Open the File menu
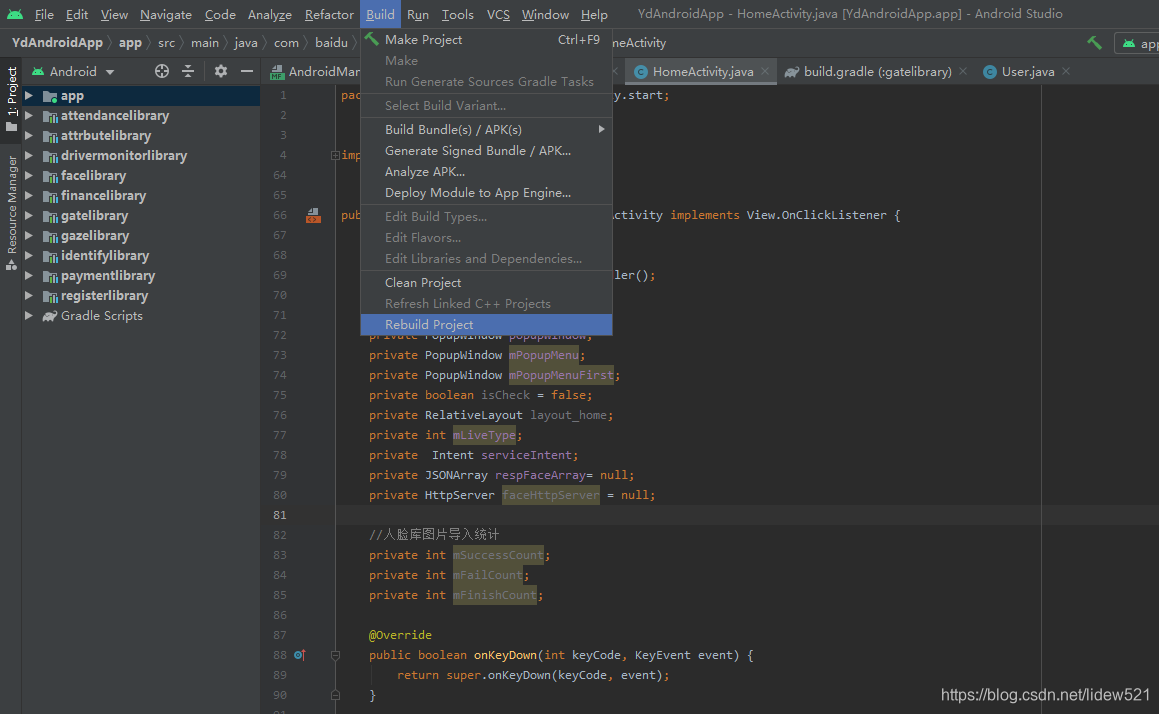 [x=44, y=14]
